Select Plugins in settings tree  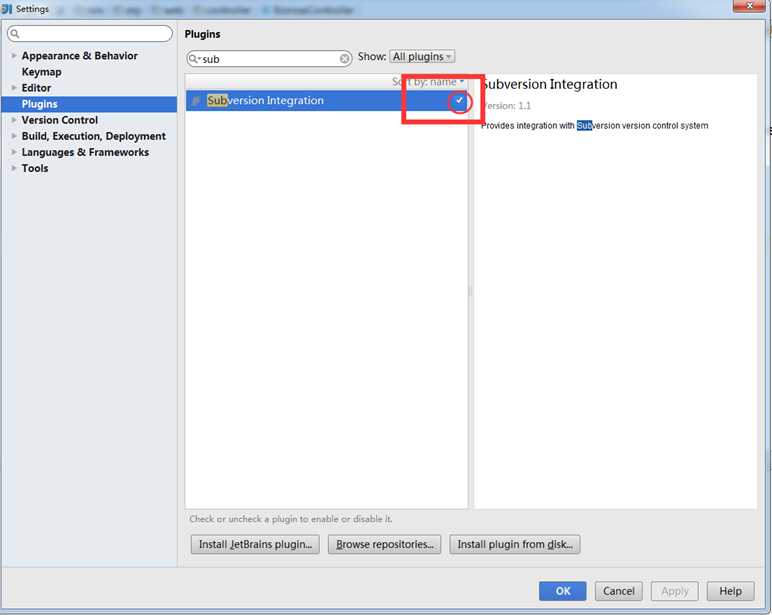click(89, 104)
